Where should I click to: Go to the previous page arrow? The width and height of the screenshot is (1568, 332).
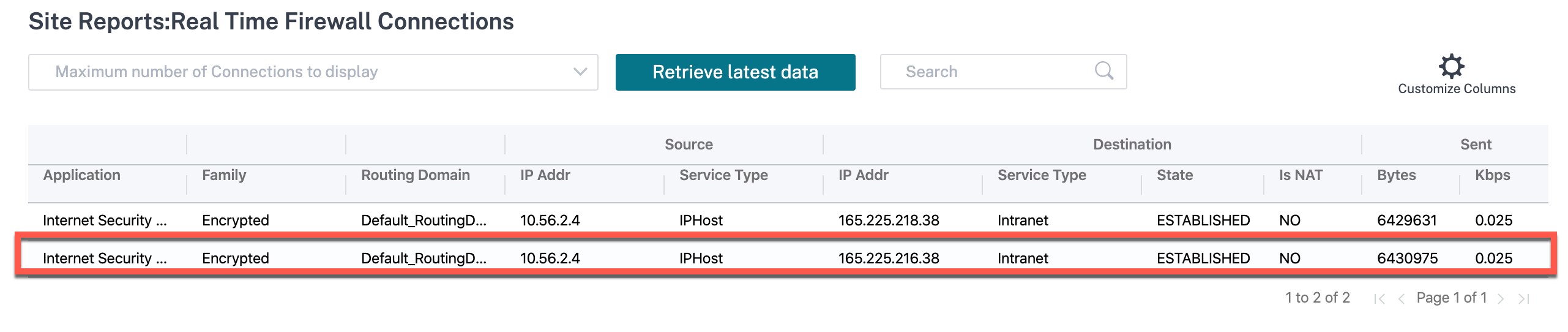click(x=1401, y=298)
